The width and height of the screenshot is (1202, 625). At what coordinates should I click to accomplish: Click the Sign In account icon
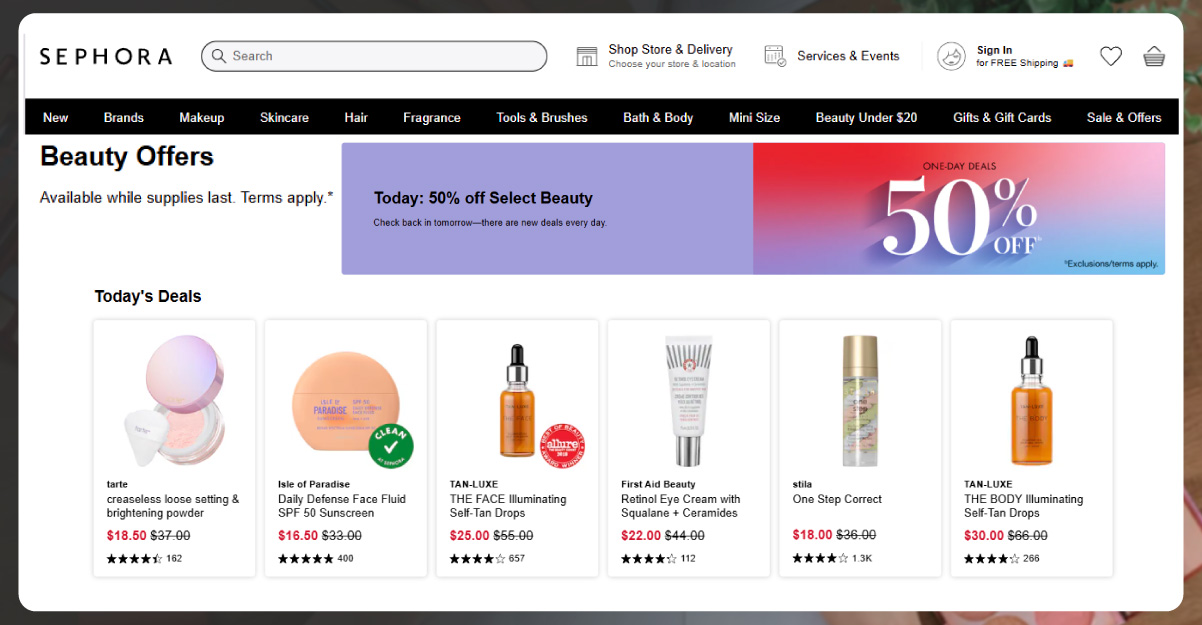point(949,56)
